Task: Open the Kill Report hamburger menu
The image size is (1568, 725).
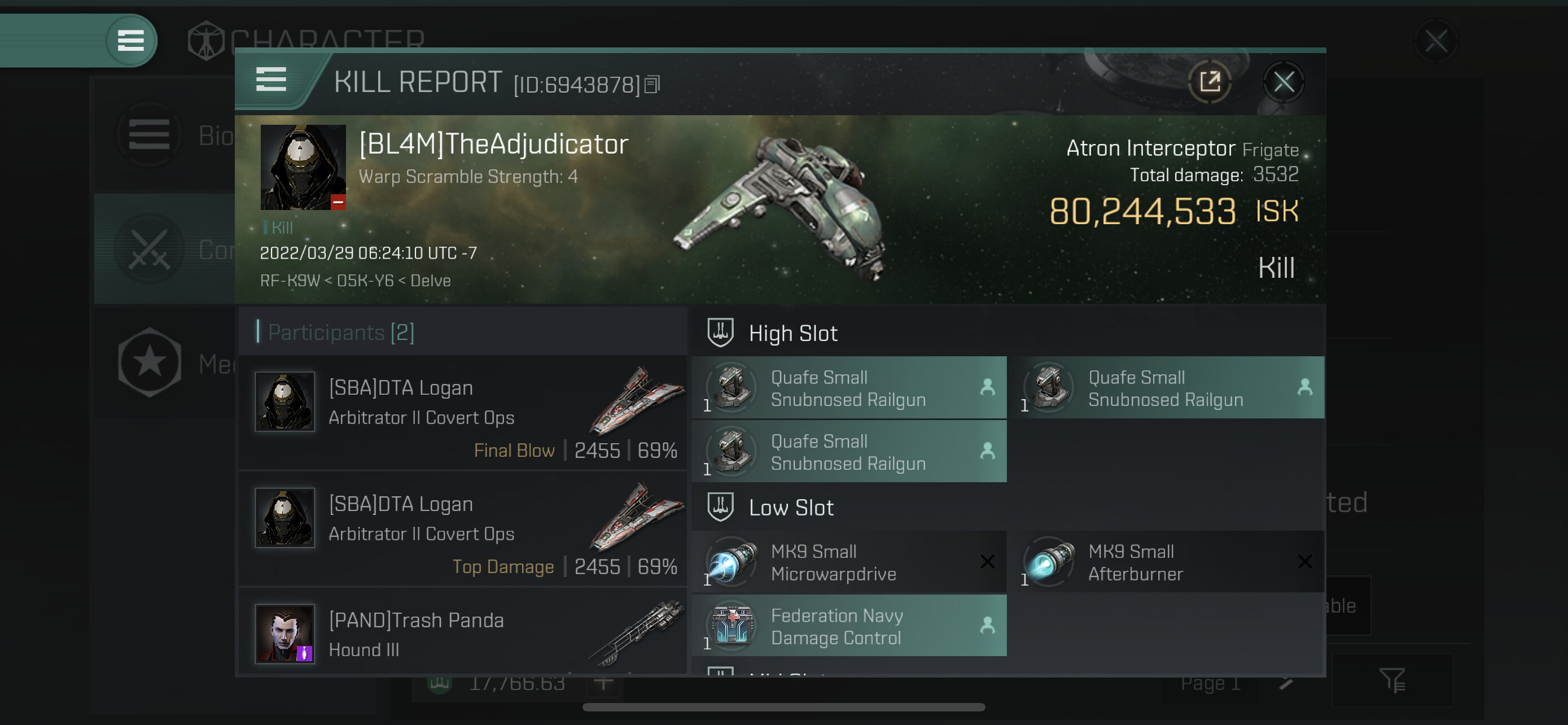Action: 271,80
